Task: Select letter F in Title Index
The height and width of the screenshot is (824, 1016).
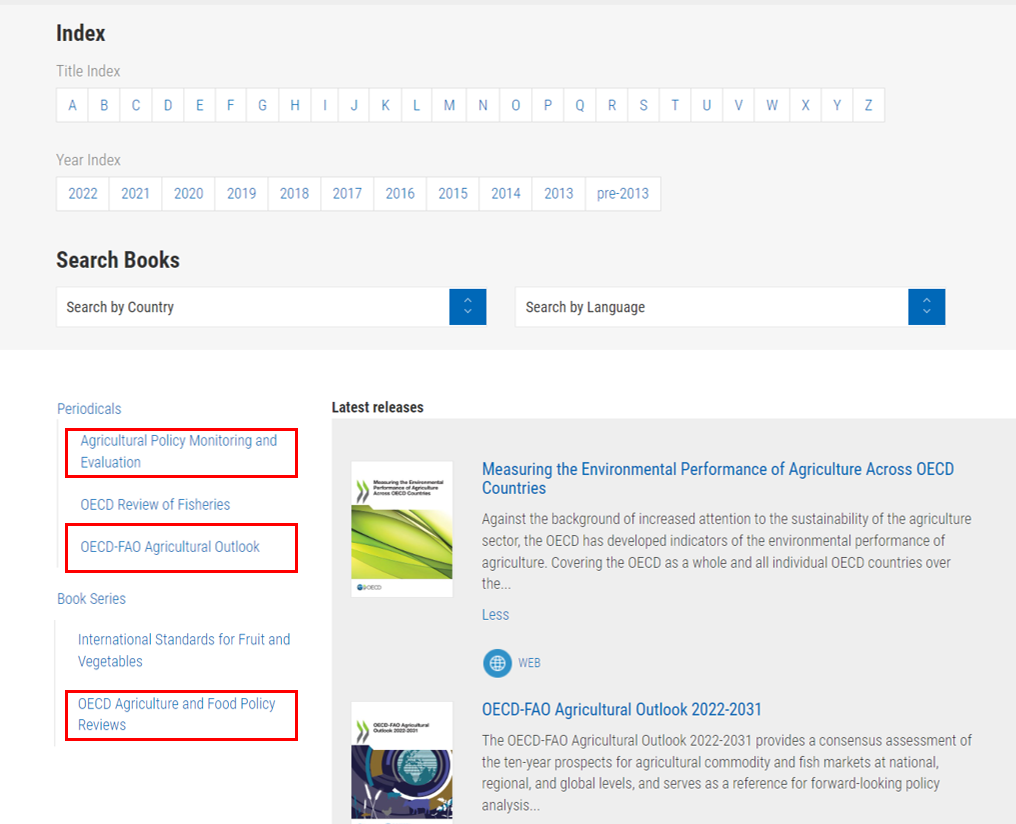Action: pos(230,105)
